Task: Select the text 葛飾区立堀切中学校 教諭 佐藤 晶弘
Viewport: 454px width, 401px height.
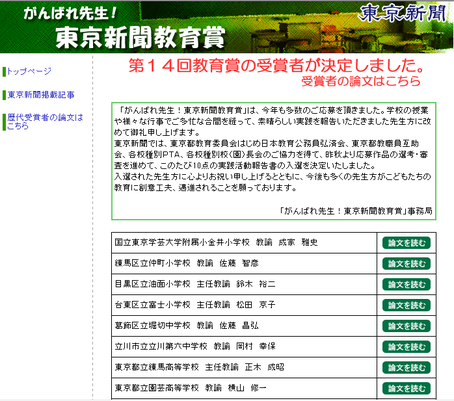Action: [x=186, y=325]
